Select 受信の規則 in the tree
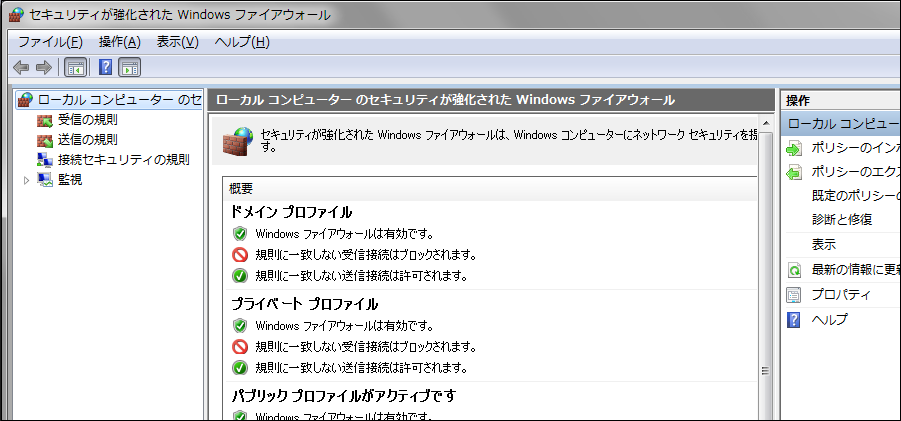The height and width of the screenshot is (421, 901). tap(87, 121)
